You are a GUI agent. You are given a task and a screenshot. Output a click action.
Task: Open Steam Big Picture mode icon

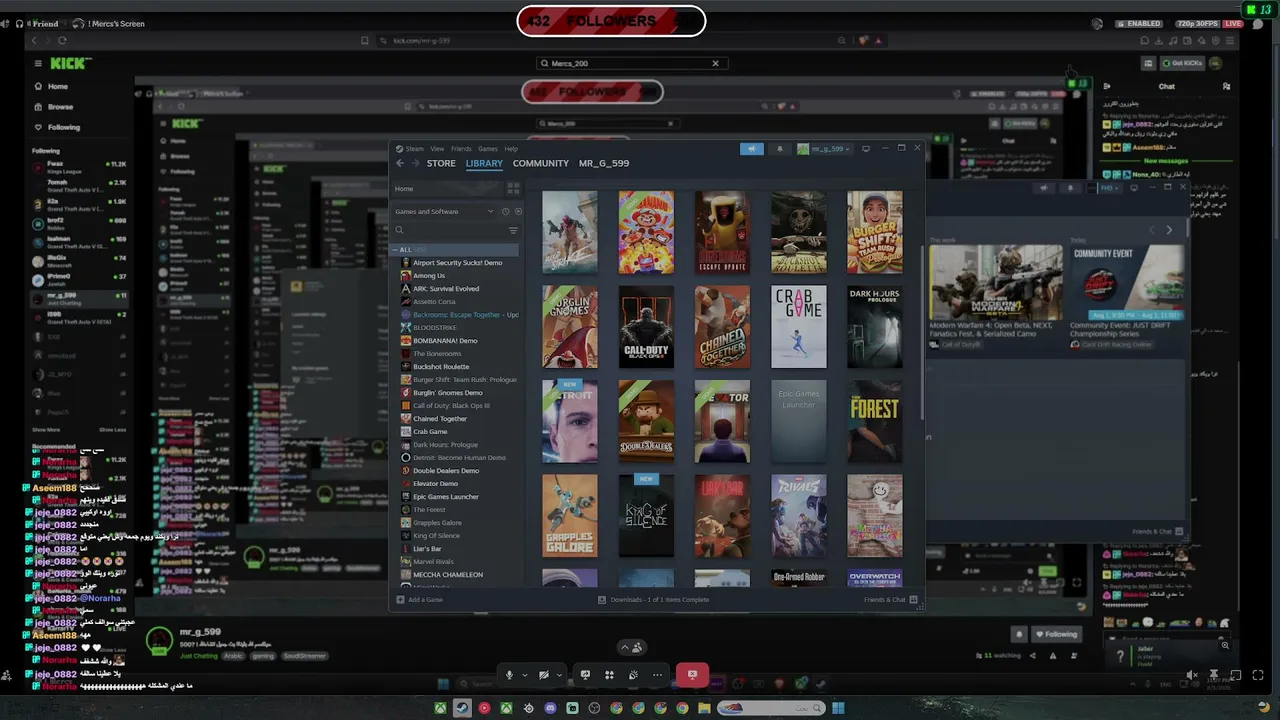(x=866, y=149)
